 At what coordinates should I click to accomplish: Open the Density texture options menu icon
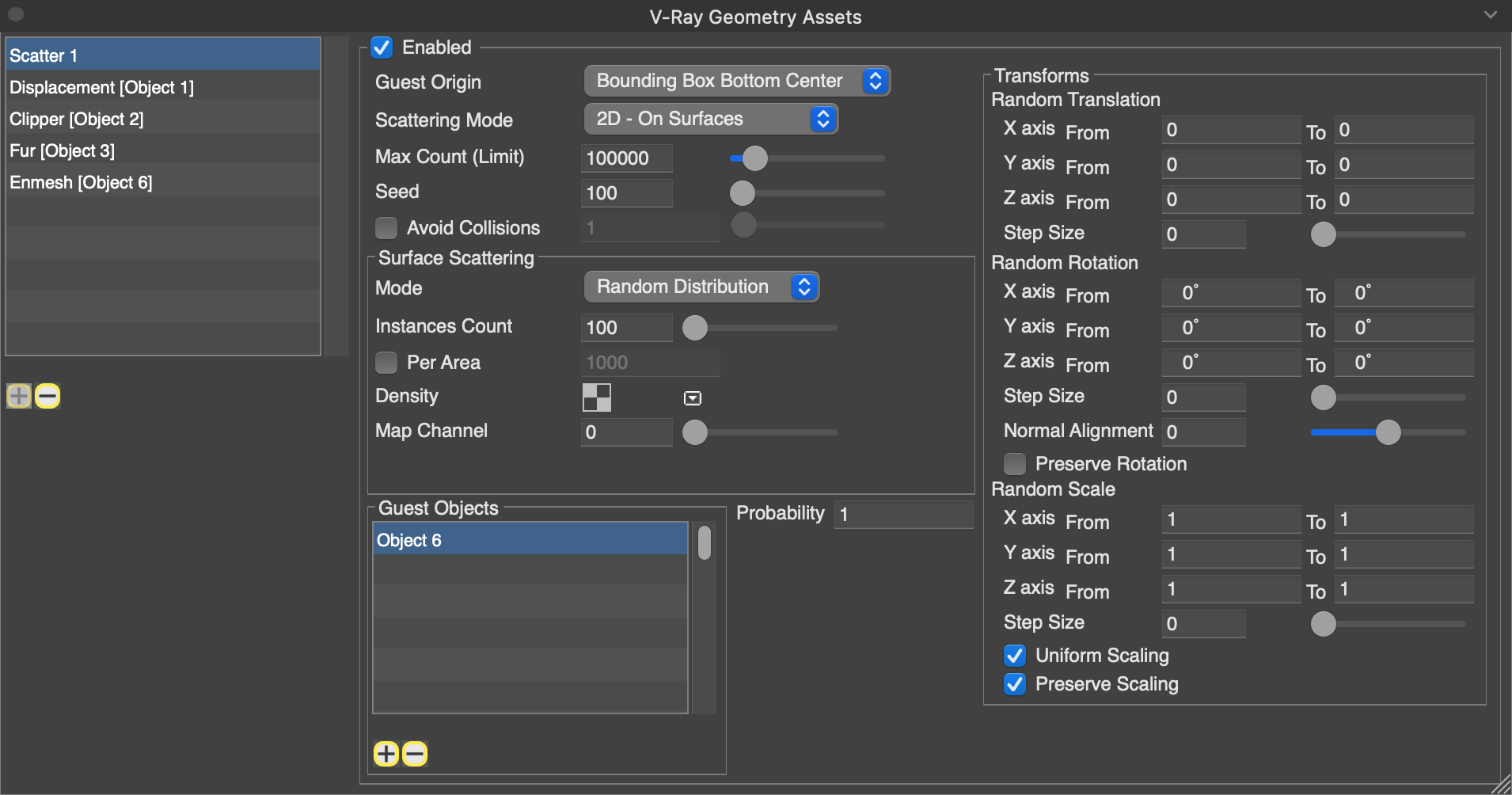(x=693, y=397)
